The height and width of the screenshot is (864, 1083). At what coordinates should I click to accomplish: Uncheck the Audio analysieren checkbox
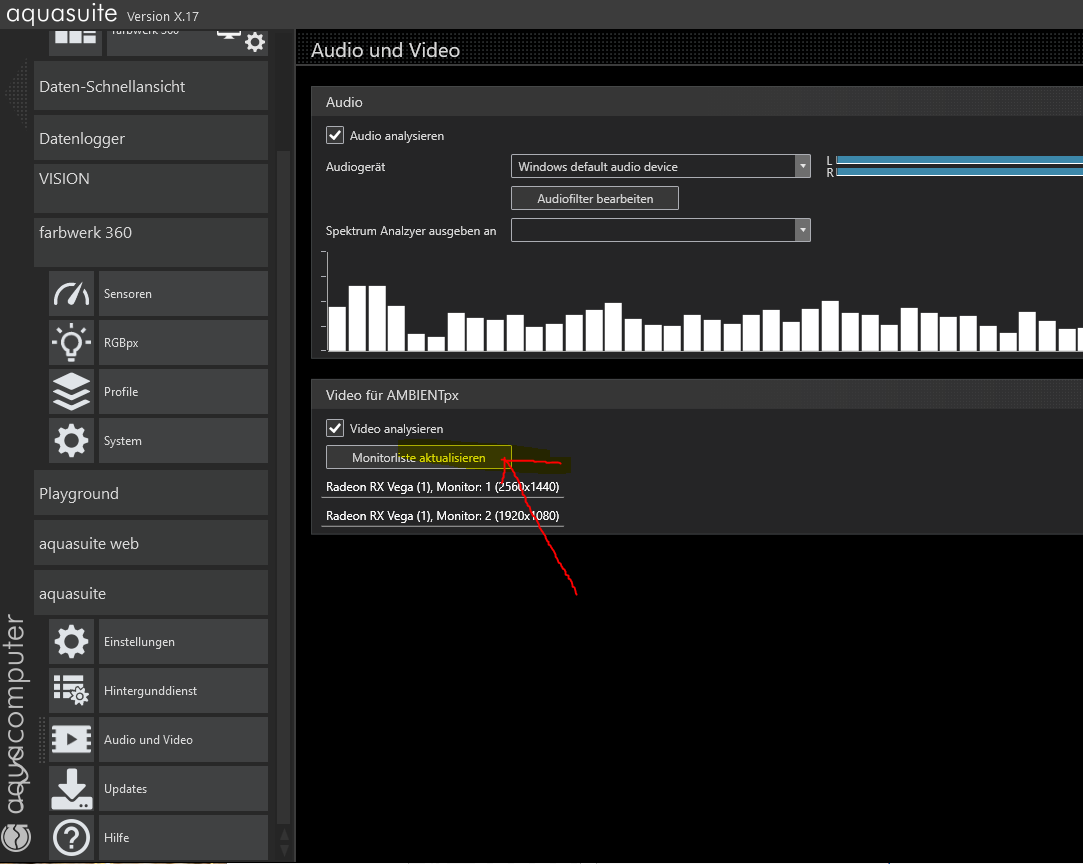335,135
